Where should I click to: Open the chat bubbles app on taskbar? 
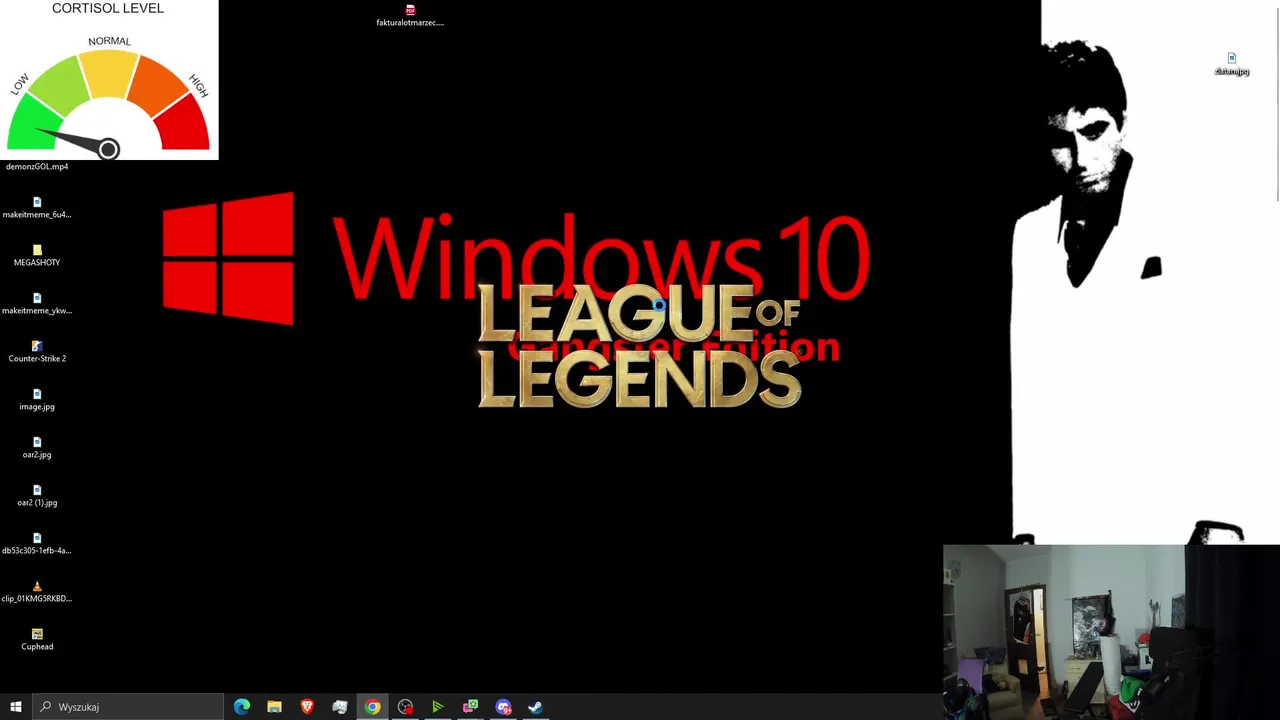point(470,707)
